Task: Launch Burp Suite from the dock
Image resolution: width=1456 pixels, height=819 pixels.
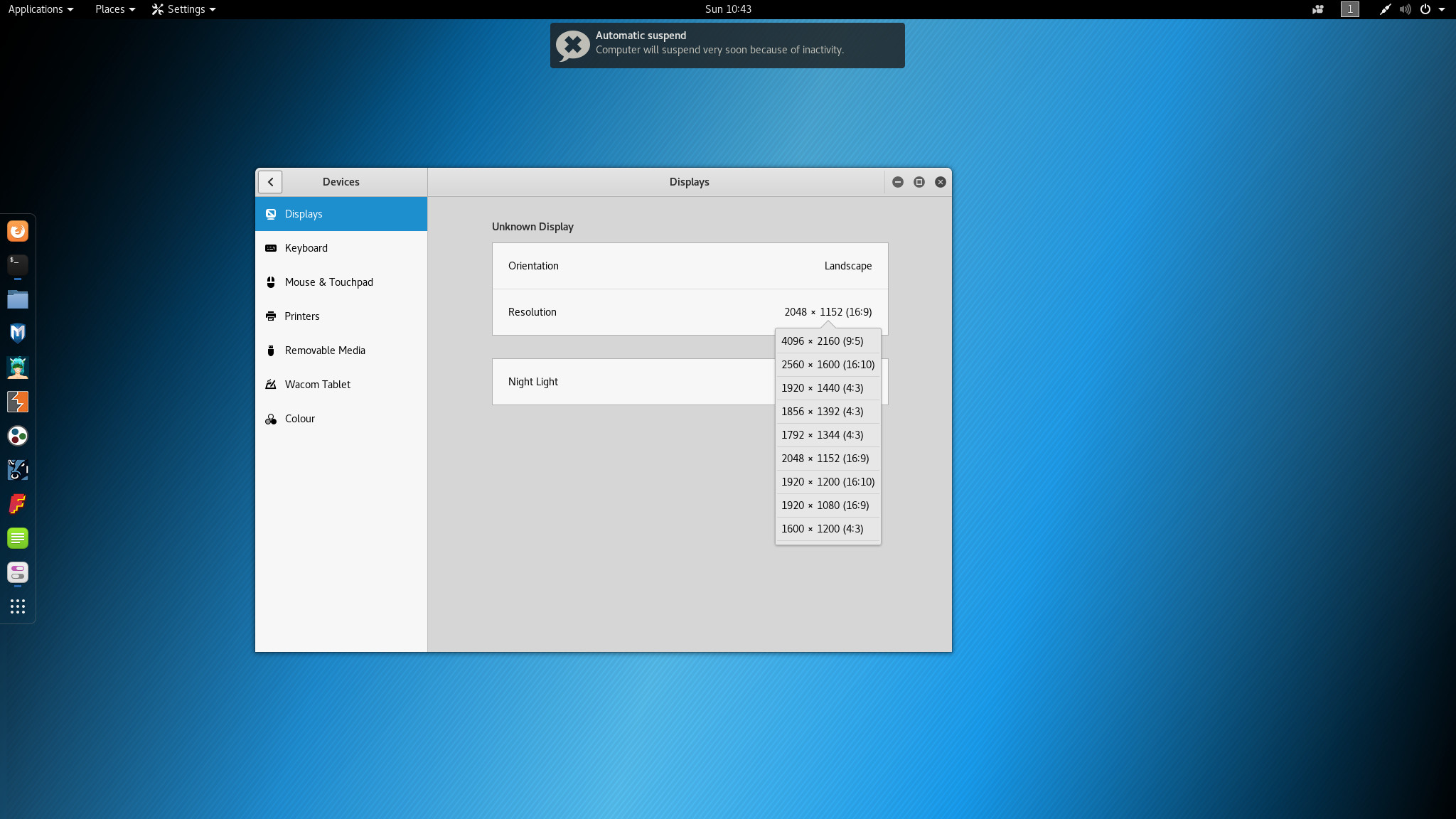Action: coord(18,402)
